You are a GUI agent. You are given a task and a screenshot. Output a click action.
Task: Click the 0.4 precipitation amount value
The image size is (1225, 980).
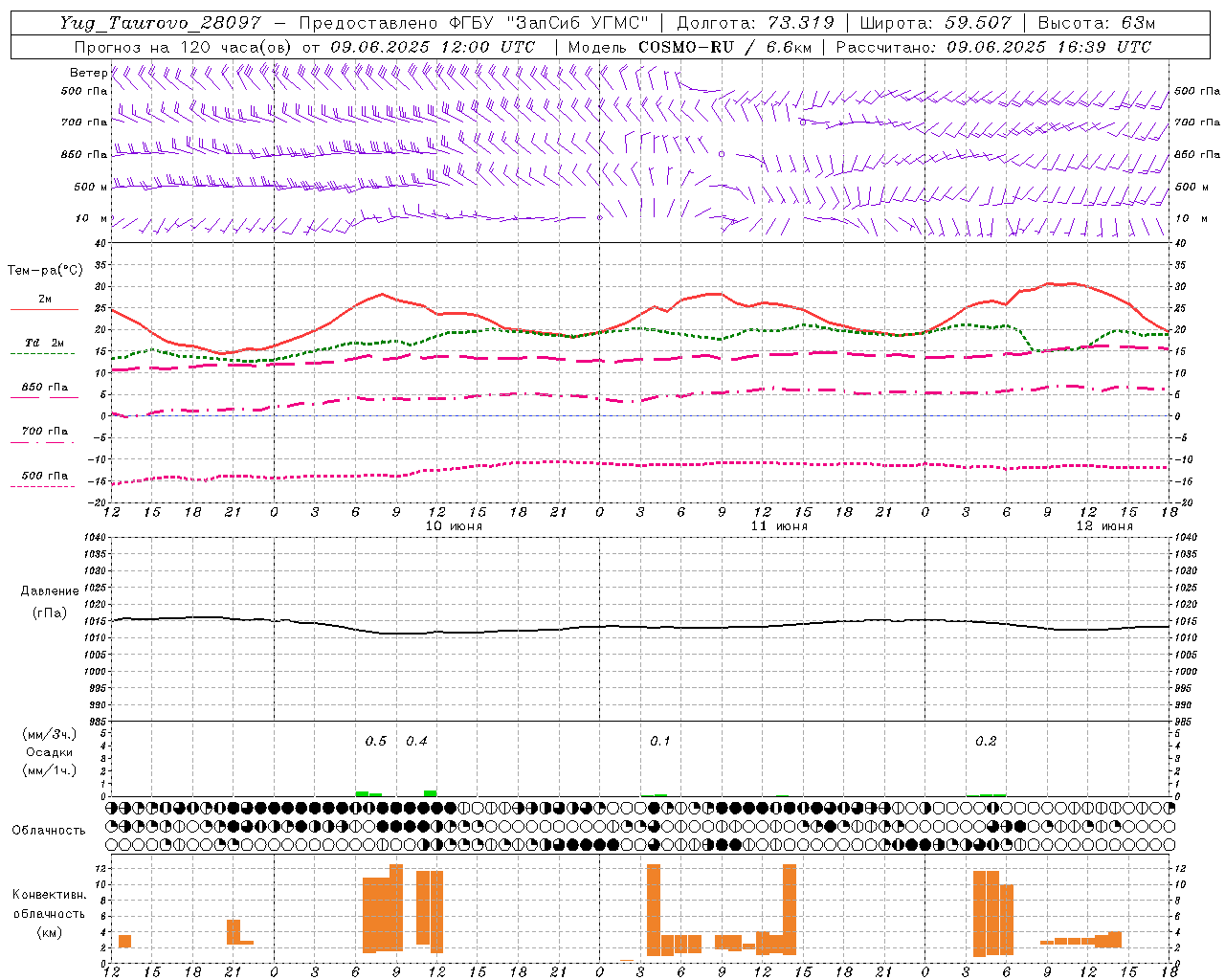click(416, 741)
